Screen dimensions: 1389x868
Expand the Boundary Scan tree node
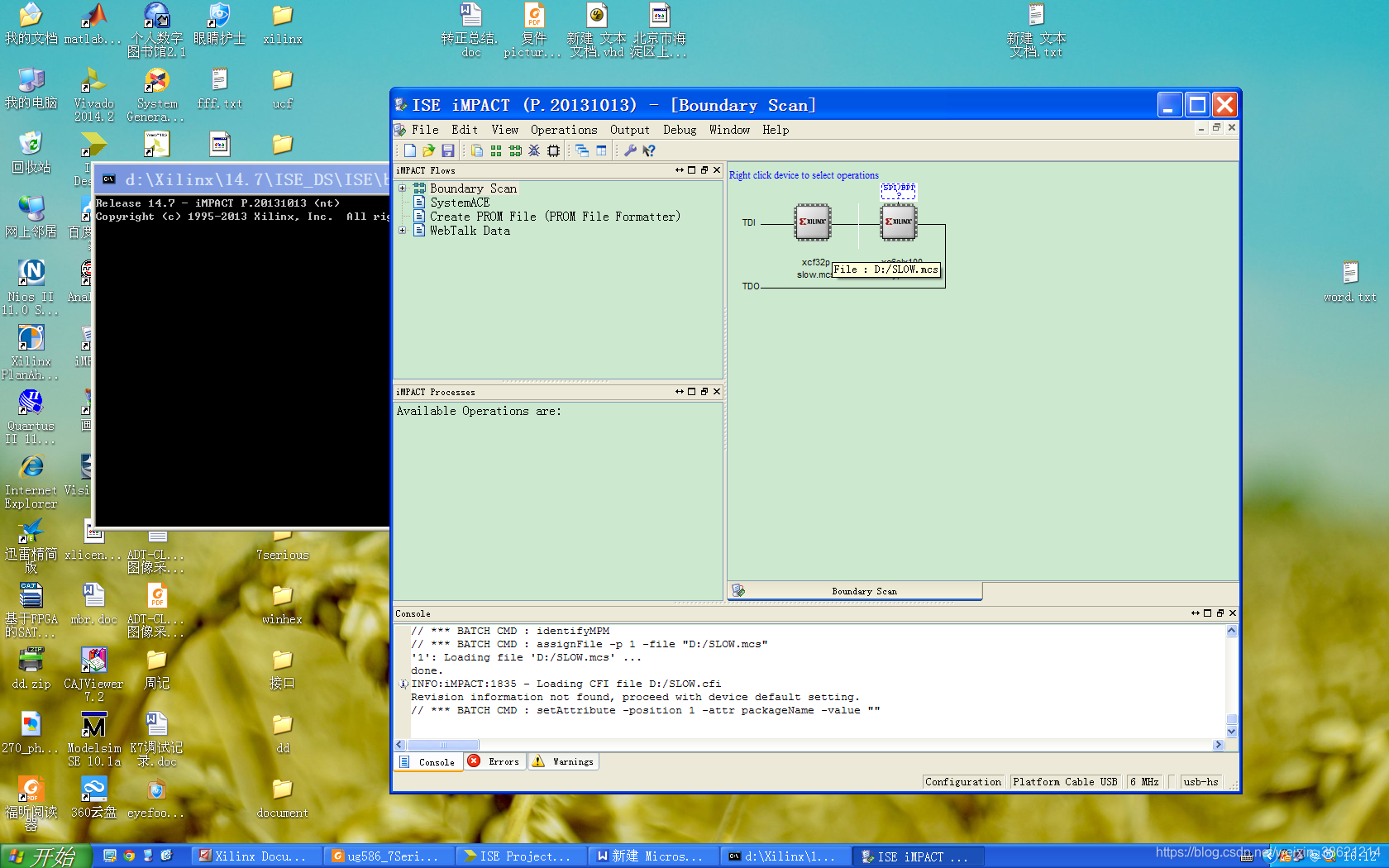click(x=403, y=188)
